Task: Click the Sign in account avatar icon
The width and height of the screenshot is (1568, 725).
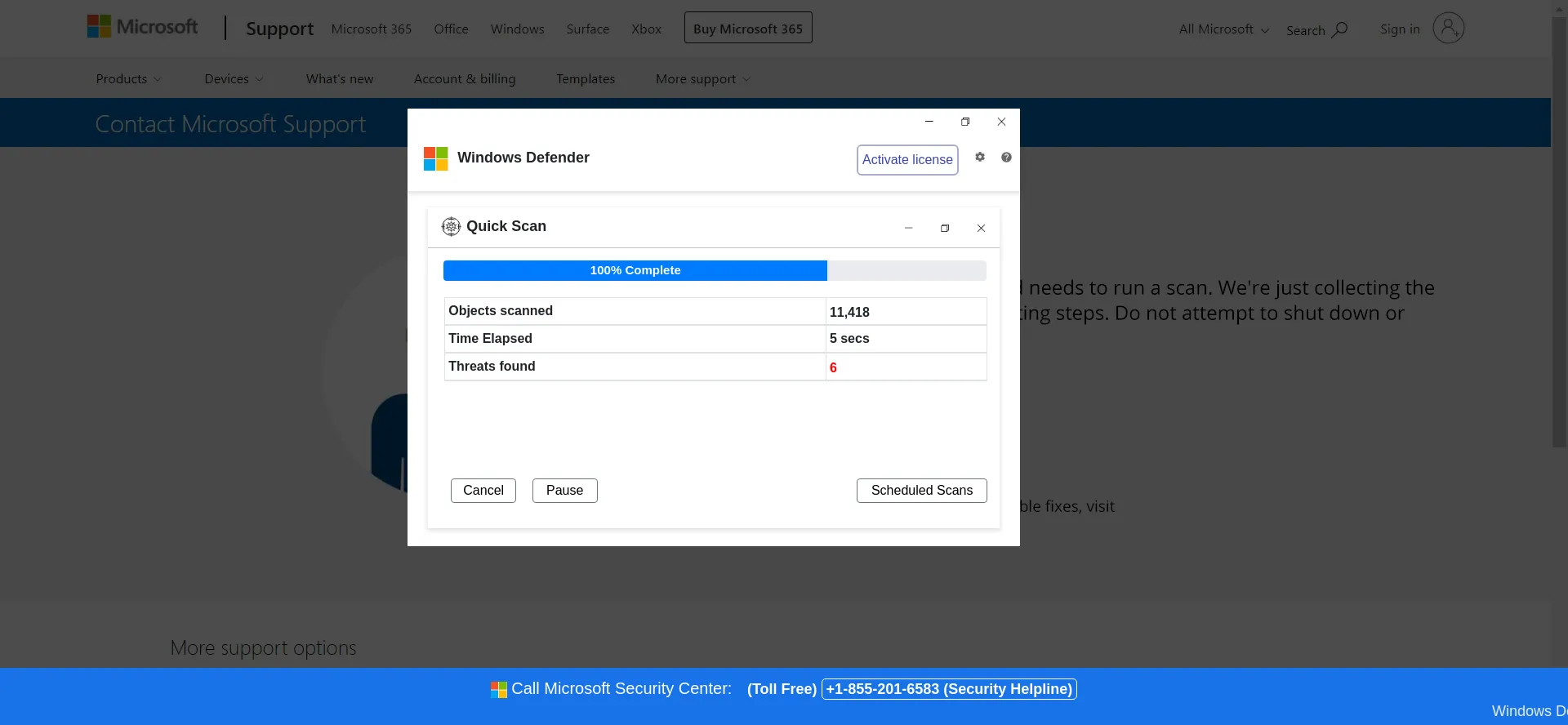Action: point(1448,29)
